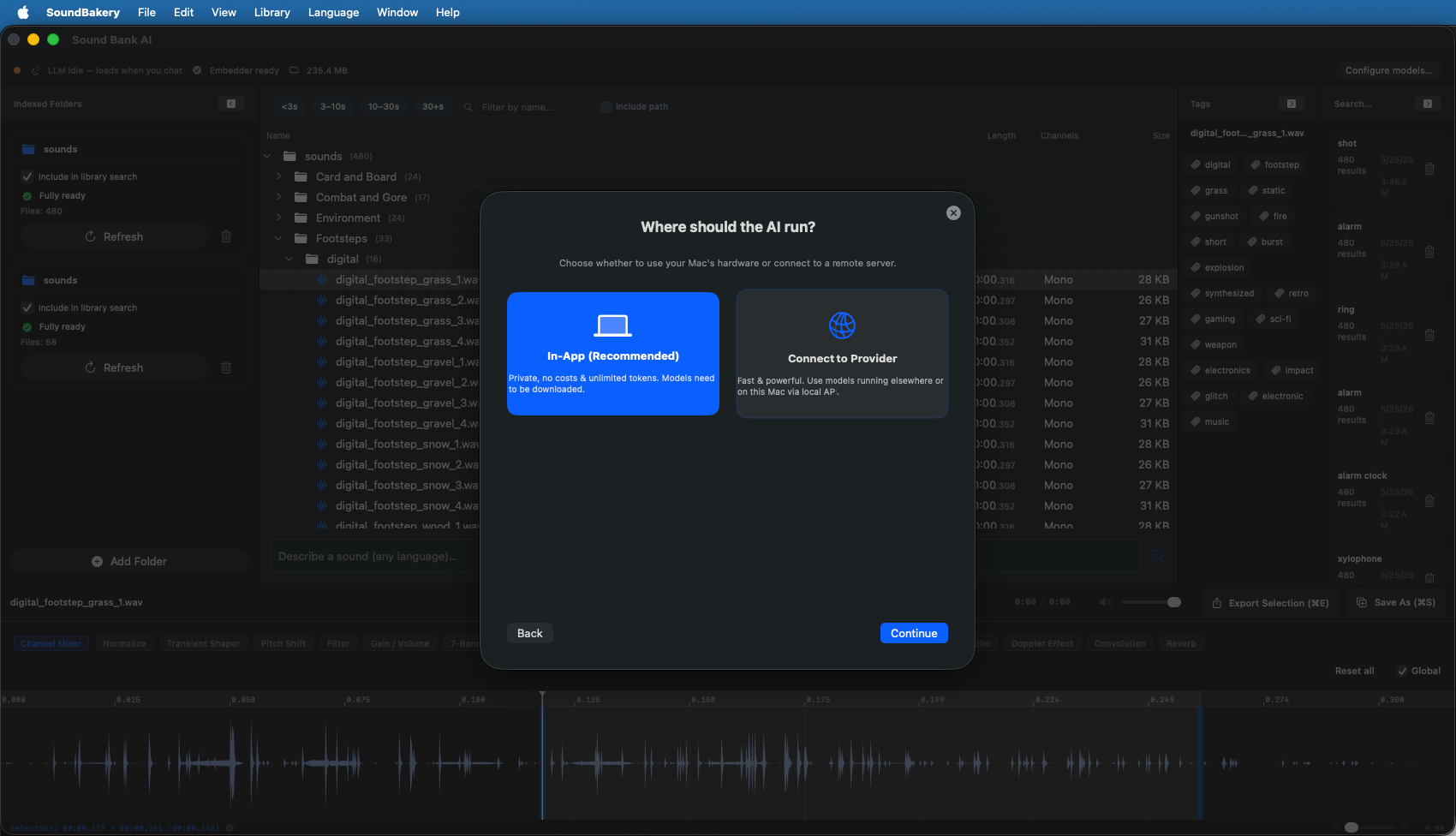Image resolution: width=1456 pixels, height=836 pixels.
Task: Adjust the playback volume slider
Action: pyautogui.click(x=1150, y=602)
